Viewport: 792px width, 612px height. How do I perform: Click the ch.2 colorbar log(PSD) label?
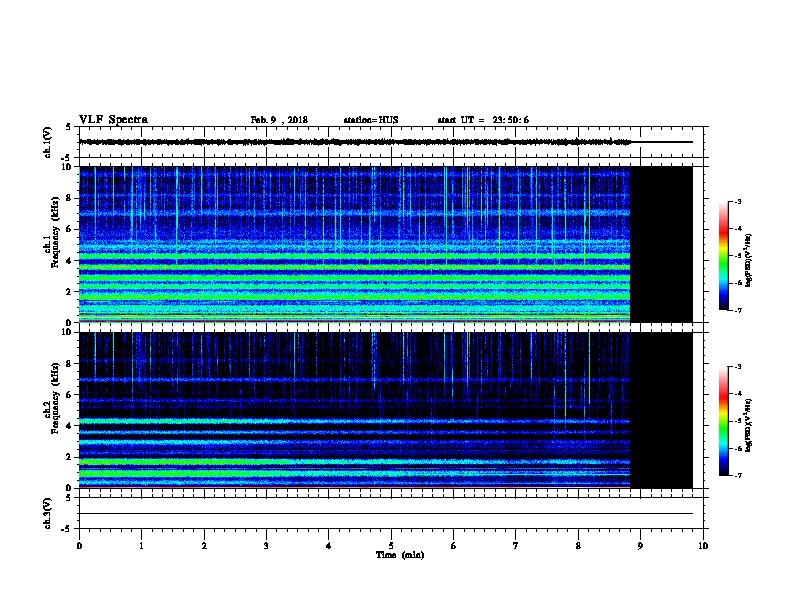(x=748, y=425)
